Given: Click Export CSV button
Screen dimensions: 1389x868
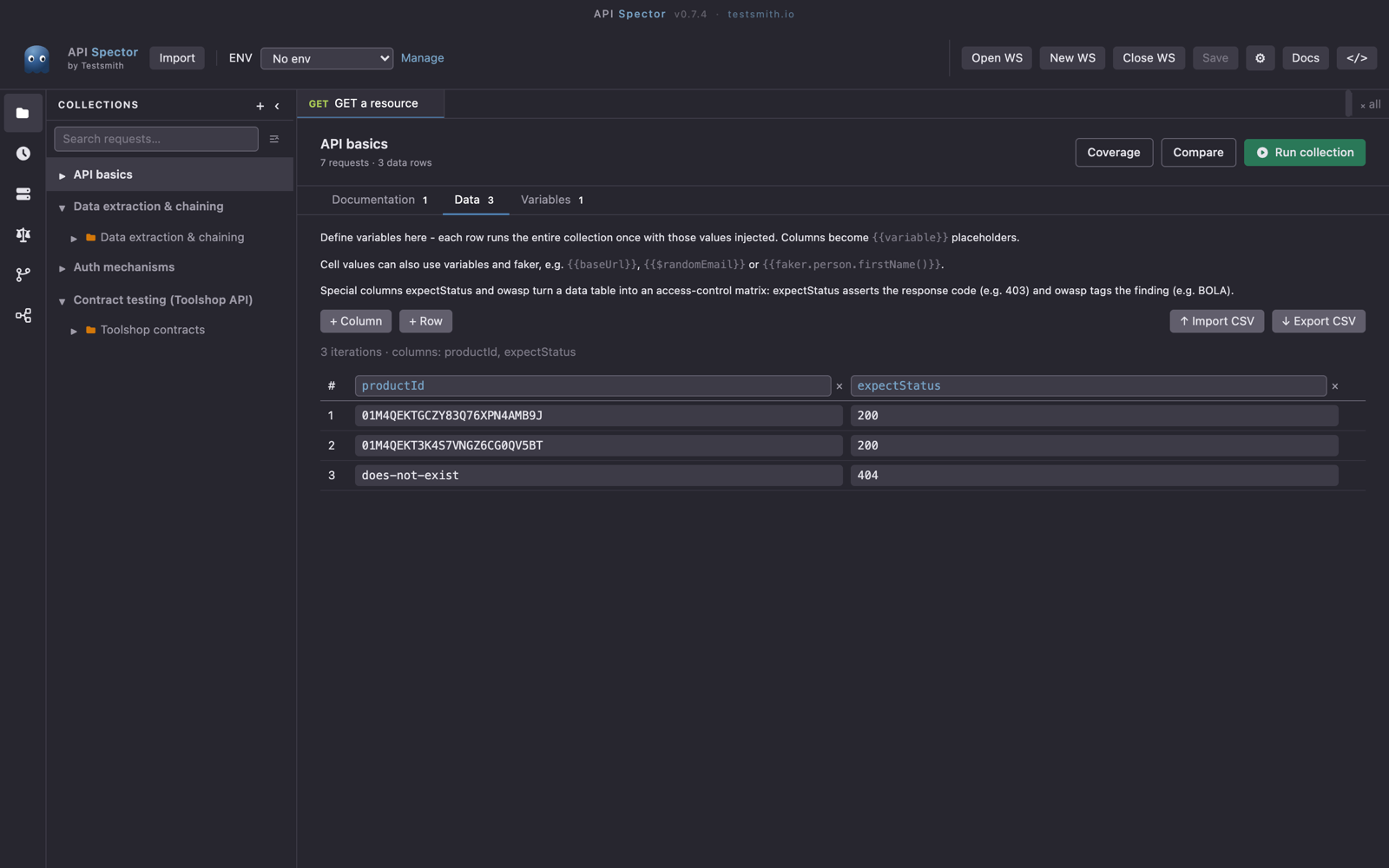Looking at the screenshot, I should coord(1319,321).
